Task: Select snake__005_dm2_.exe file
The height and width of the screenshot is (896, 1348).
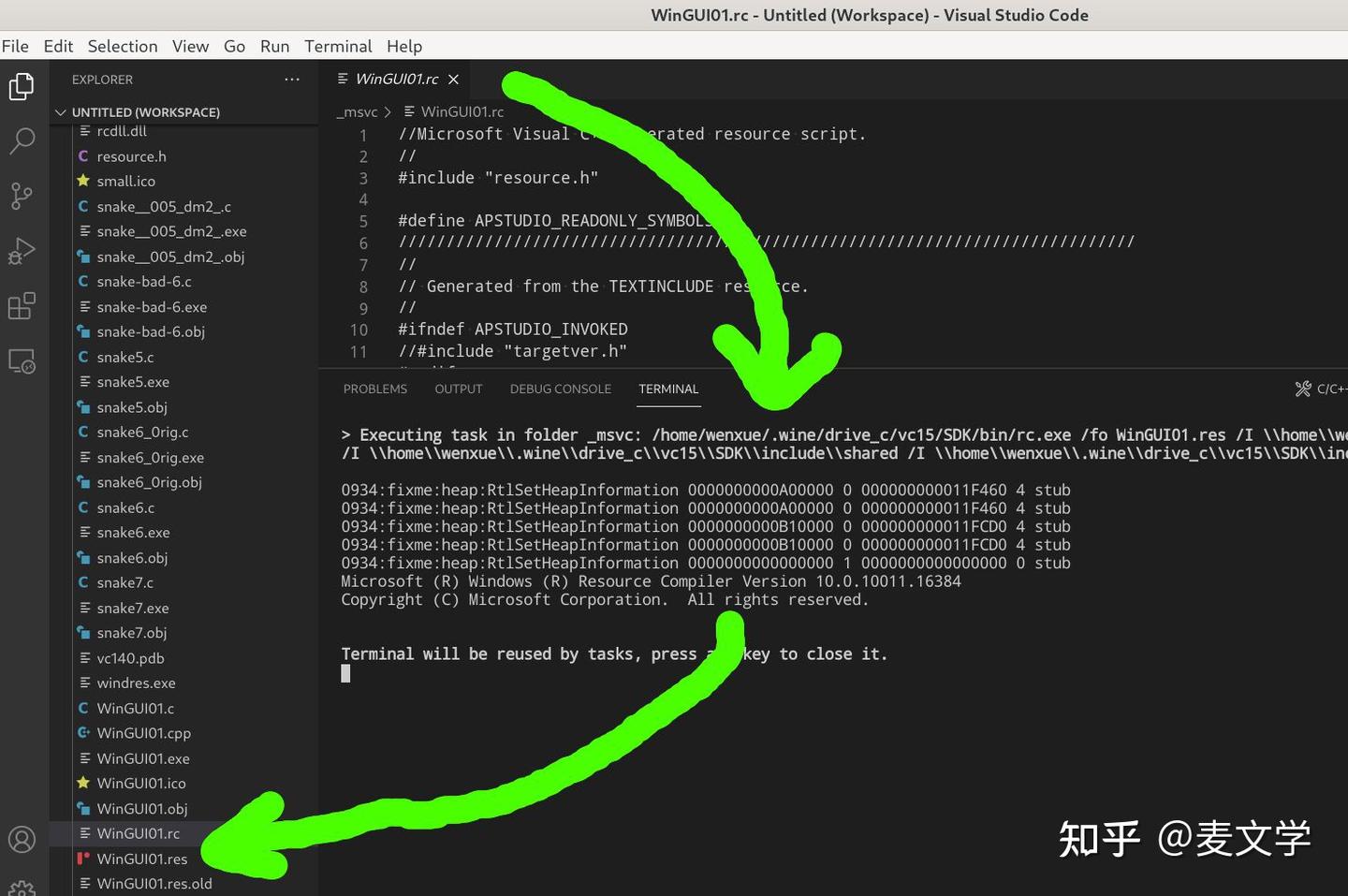Action: point(171,231)
